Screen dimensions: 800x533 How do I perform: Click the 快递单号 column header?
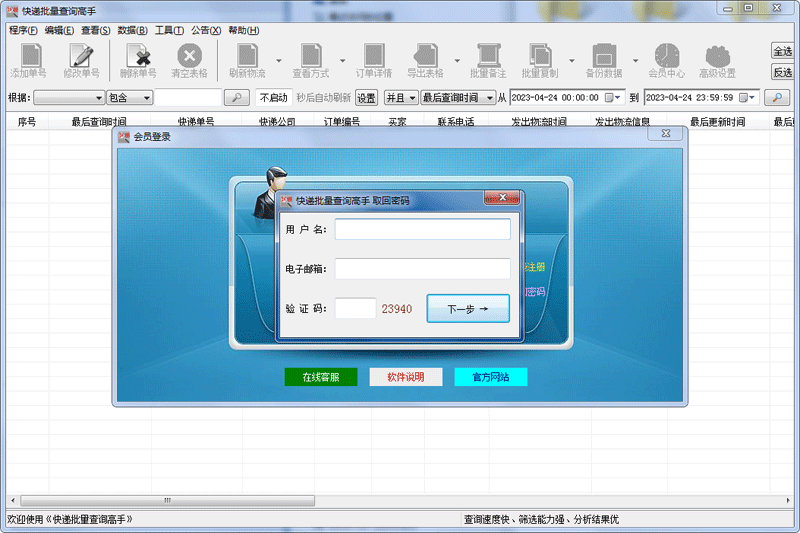[x=196, y=122]
